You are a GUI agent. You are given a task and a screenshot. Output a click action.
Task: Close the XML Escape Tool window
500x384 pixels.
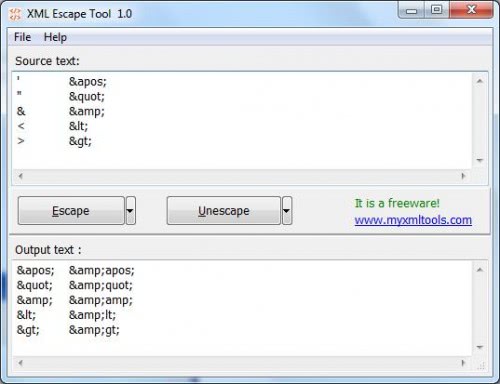pyautogui.click(x=471, y=10)
